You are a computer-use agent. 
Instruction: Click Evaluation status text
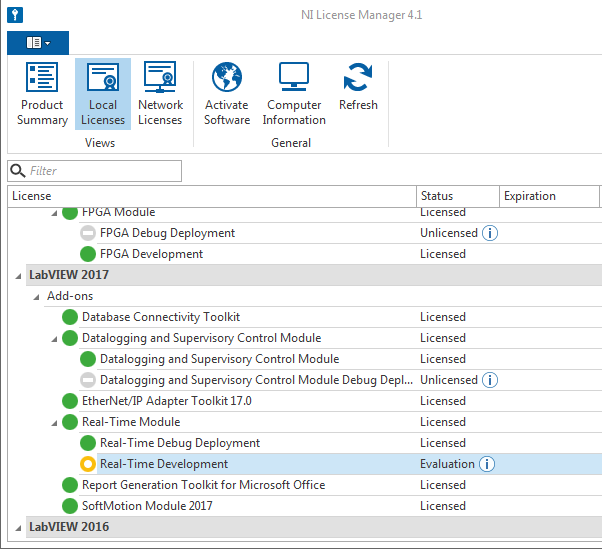click(x=447, y=464)
